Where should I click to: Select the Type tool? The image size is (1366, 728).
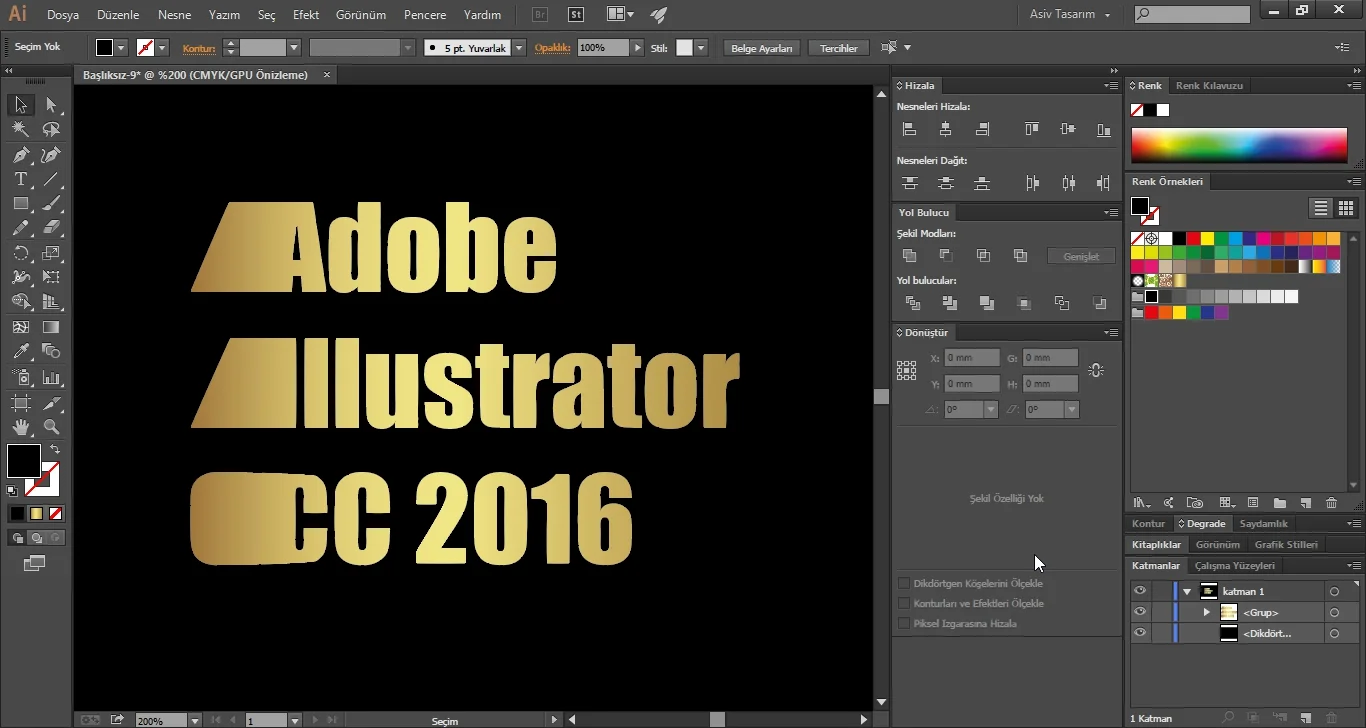pyautogui.click(x=20, y=180)
